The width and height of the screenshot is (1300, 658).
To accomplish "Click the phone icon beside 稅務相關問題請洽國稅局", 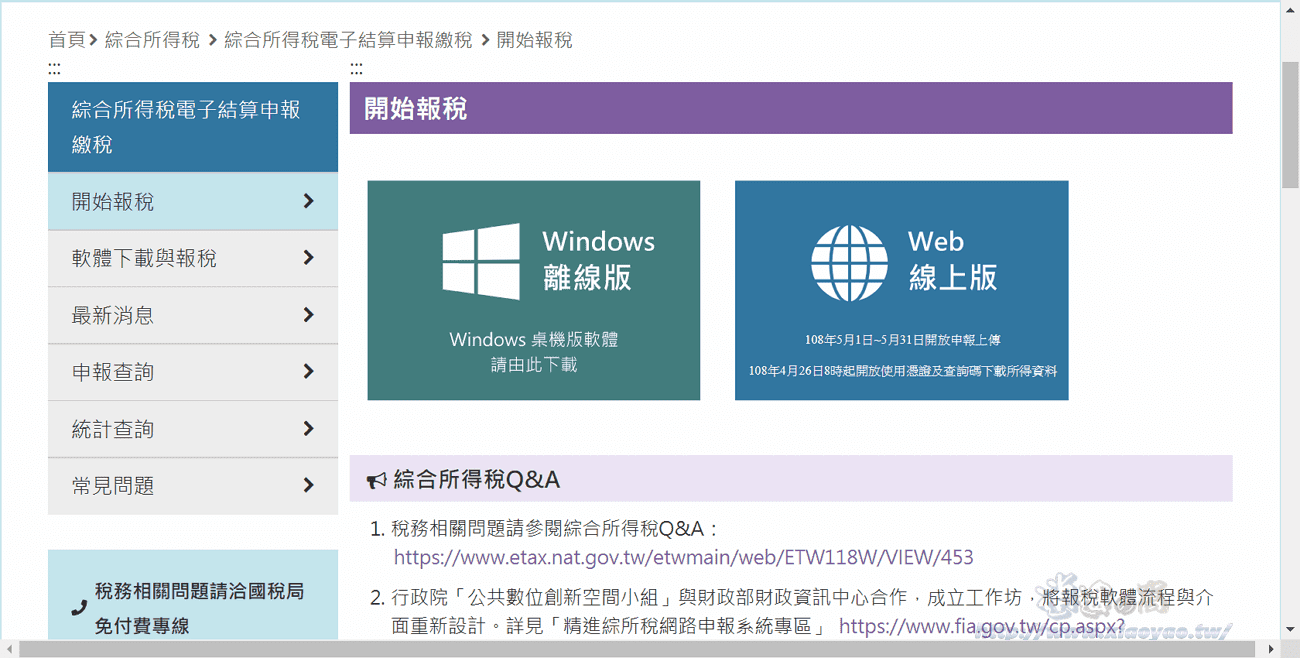I will 79,608.
